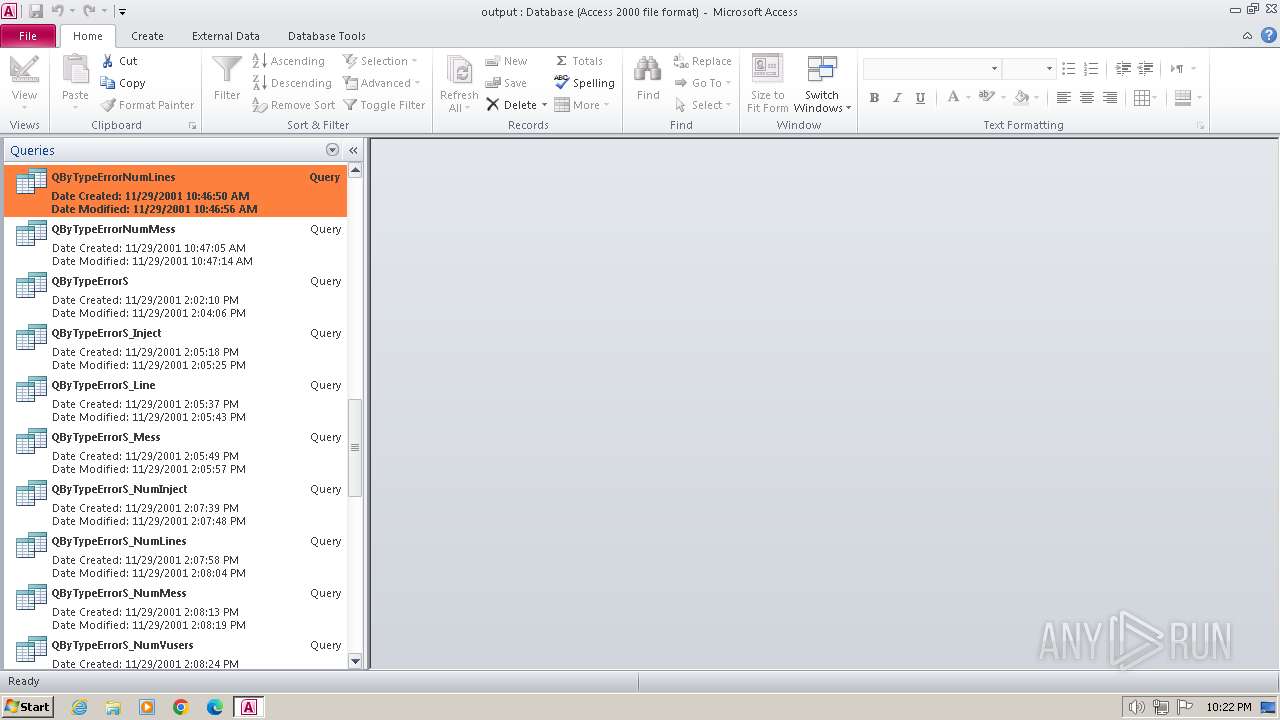
Task: Align text left
Action: (1063, 97)
